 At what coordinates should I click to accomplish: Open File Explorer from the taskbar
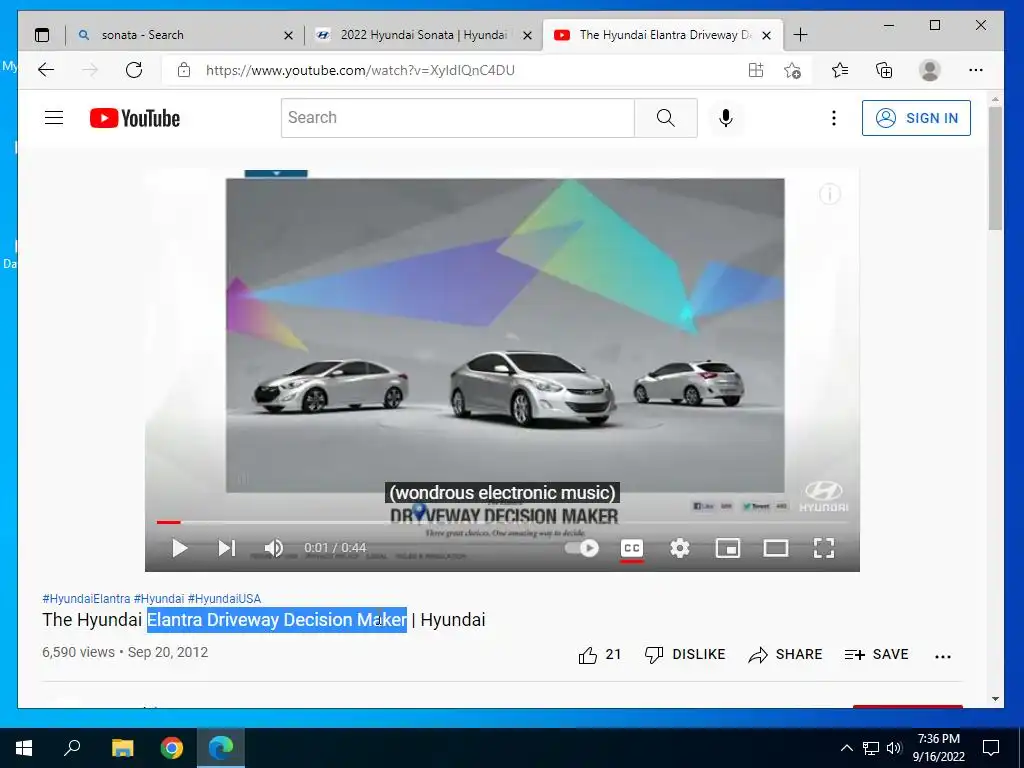(x=122, y=748)
